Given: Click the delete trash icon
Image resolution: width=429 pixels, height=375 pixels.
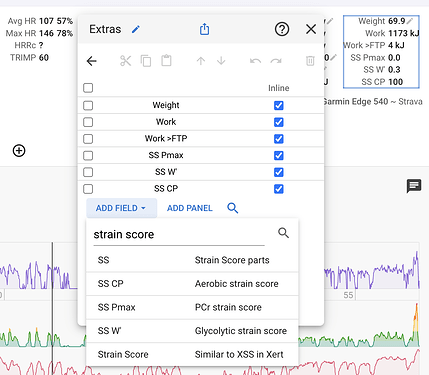Looking at the screenshot, I should pos(310,61).
